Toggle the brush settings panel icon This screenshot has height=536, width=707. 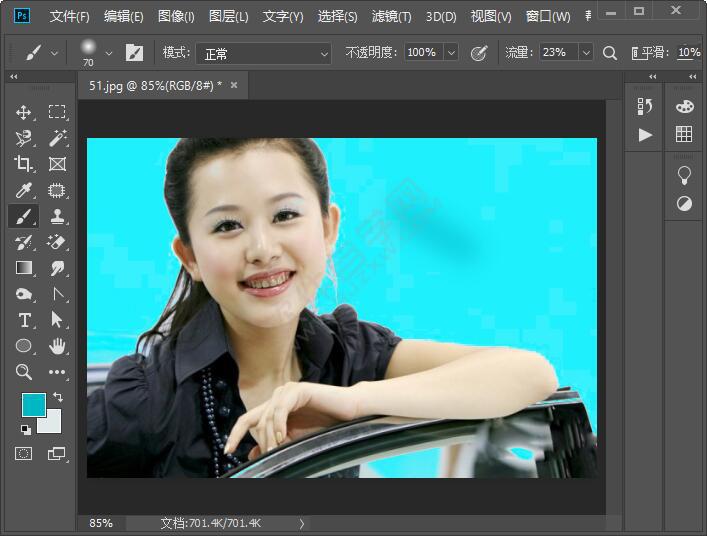pyautogui.click(x=134, y=52)
